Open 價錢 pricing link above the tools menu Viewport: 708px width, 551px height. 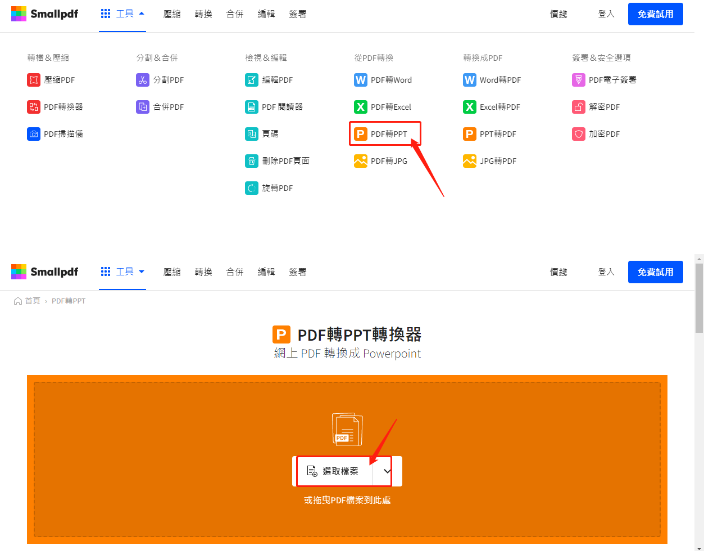point(558,14)
